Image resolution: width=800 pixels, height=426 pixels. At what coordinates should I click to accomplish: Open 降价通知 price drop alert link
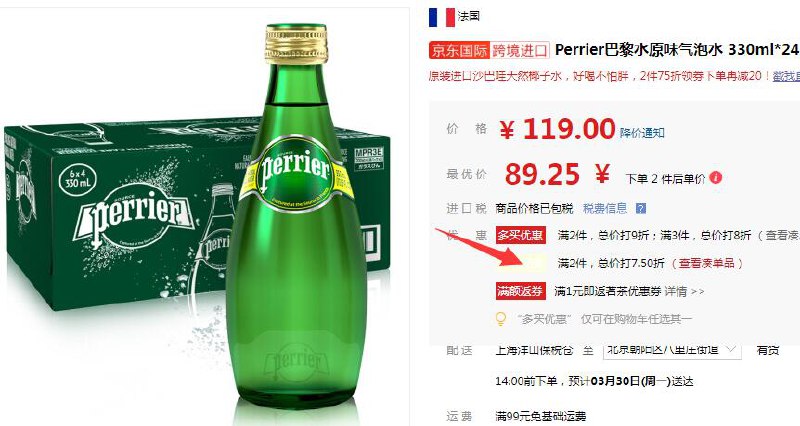pyautogui.click(x=642, y=133)
